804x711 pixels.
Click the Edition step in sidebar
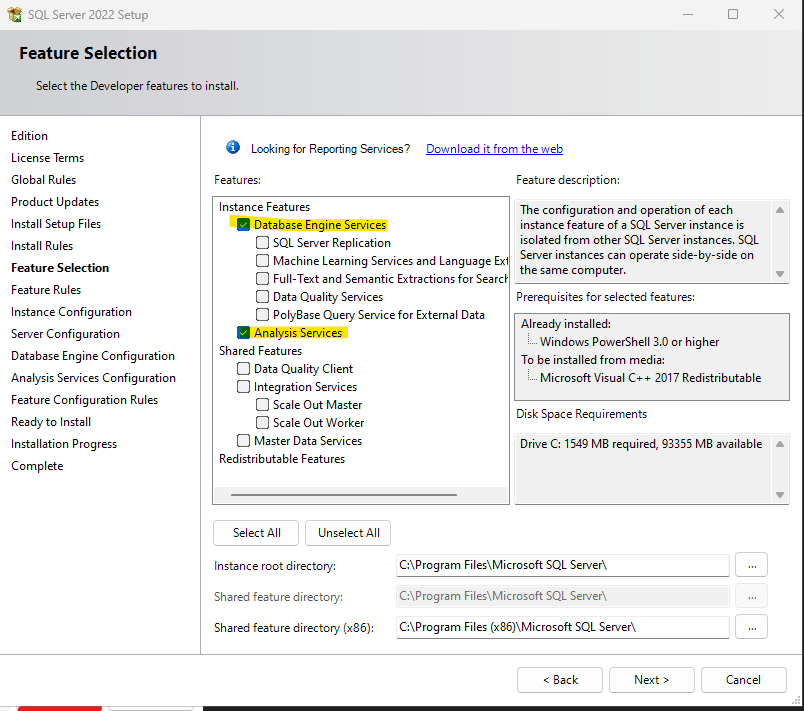pos(29,136)
